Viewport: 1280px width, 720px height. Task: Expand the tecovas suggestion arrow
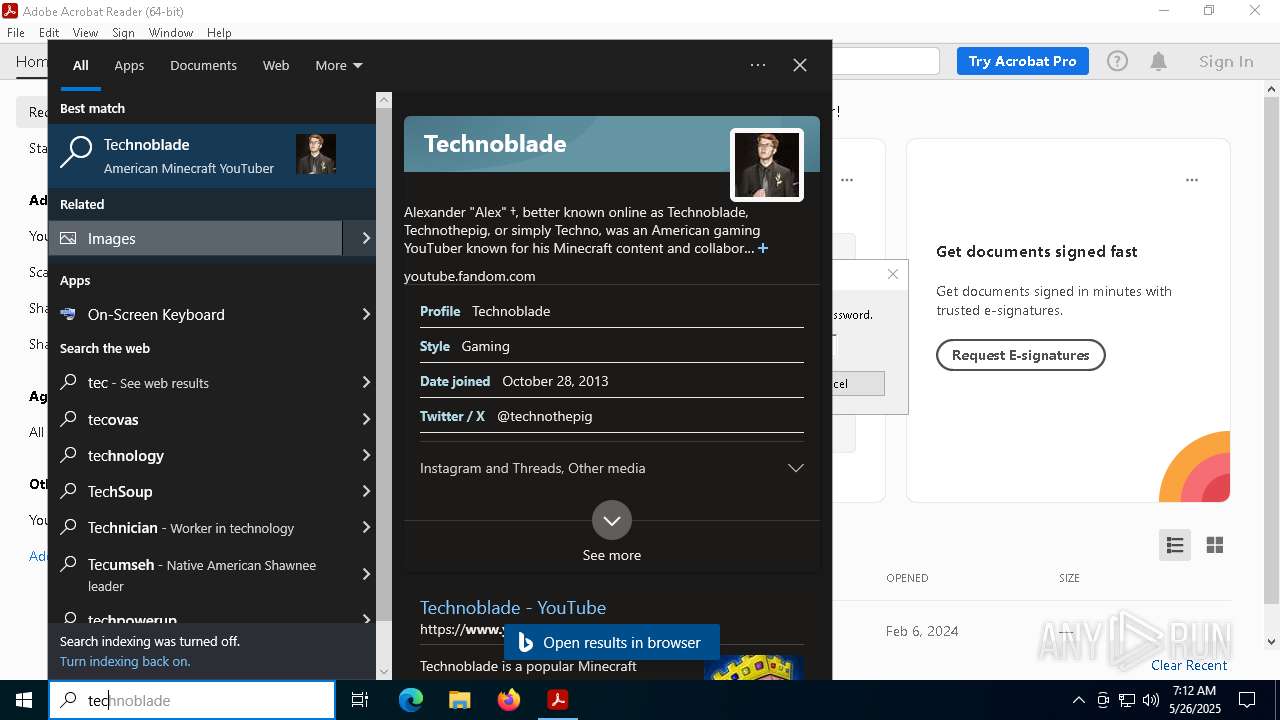(x=365, y=419)
